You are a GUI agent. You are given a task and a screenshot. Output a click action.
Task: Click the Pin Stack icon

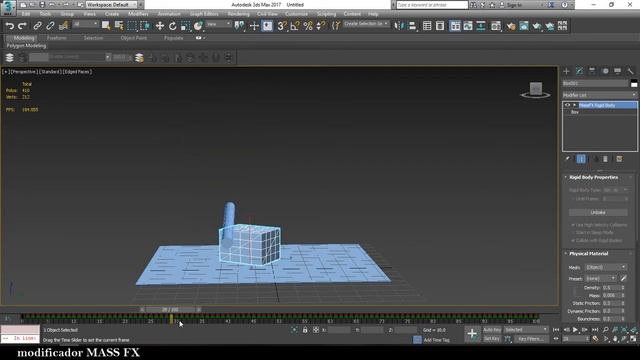point(568,159)
